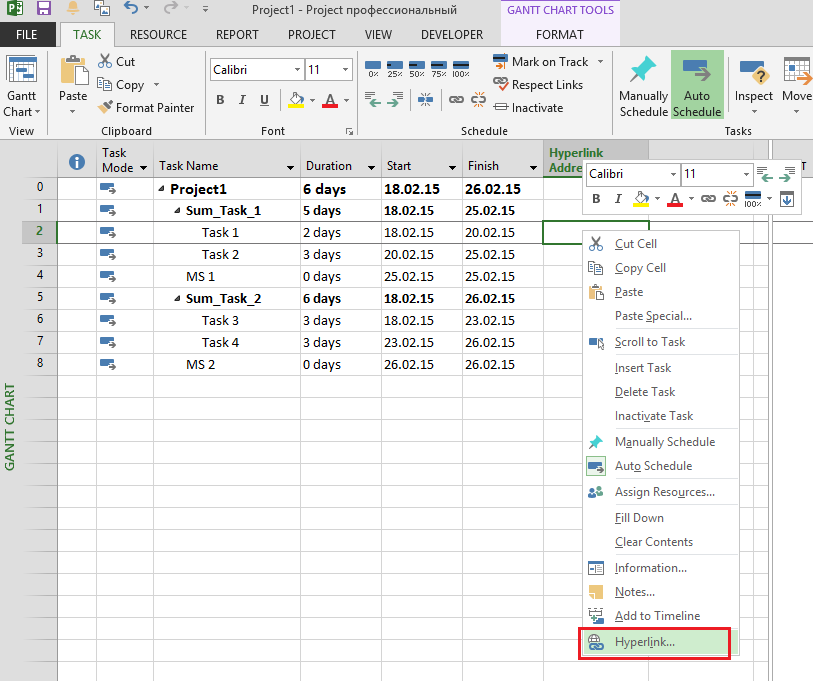The image size is (813, 681).
Task: Undo the last action in the title bar
Action: point(131,8)
